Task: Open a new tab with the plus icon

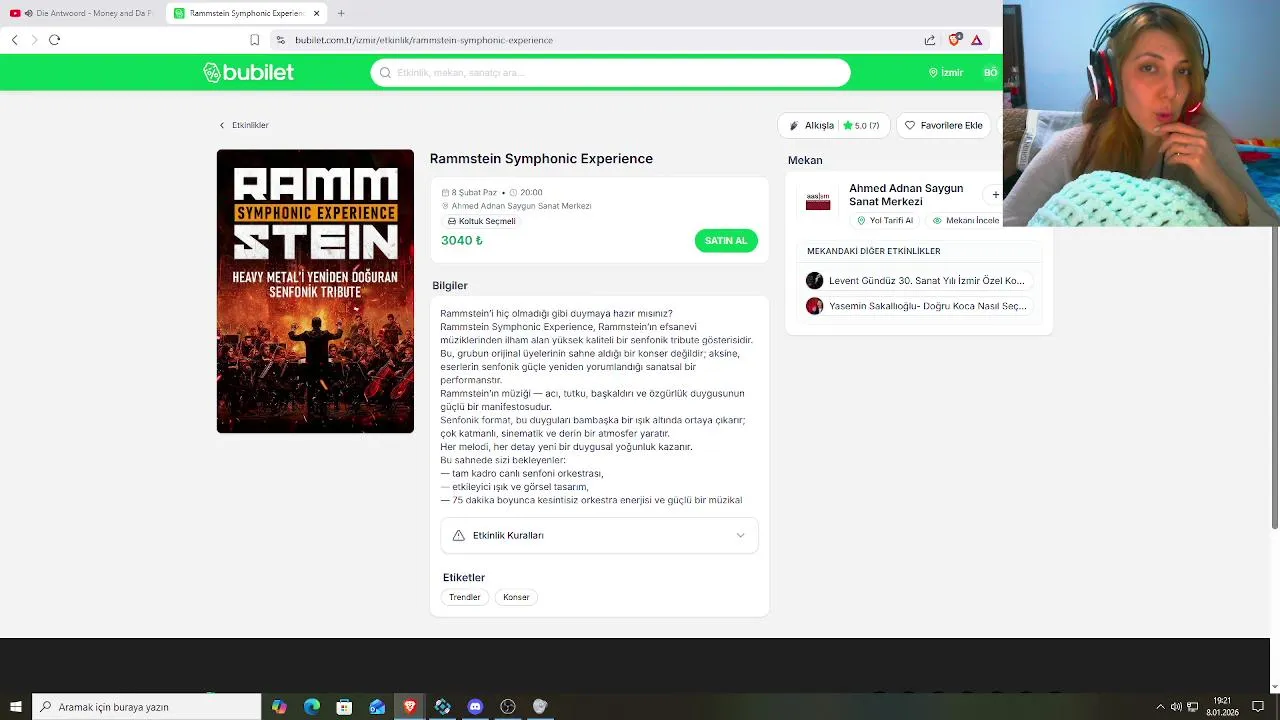Action: point(341,13)
